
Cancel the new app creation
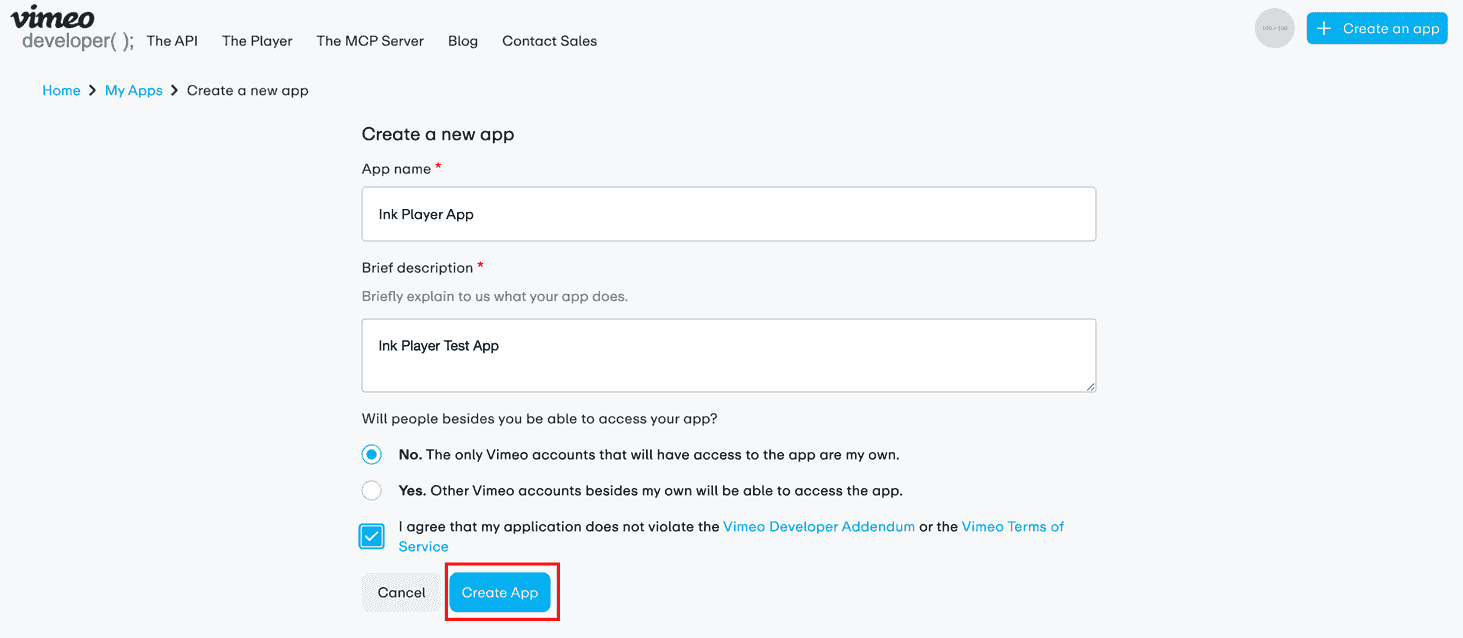coord(401,592)
